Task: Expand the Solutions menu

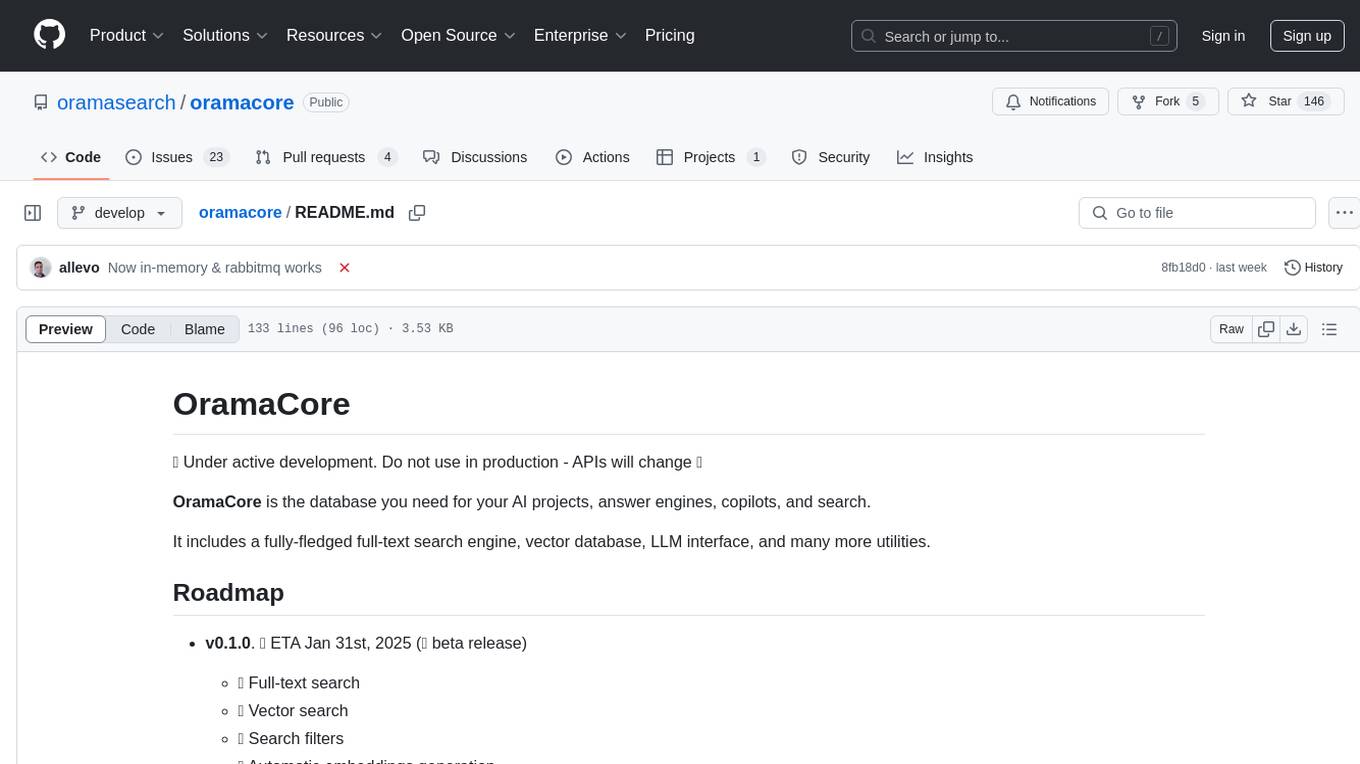Action: point(225,35)
